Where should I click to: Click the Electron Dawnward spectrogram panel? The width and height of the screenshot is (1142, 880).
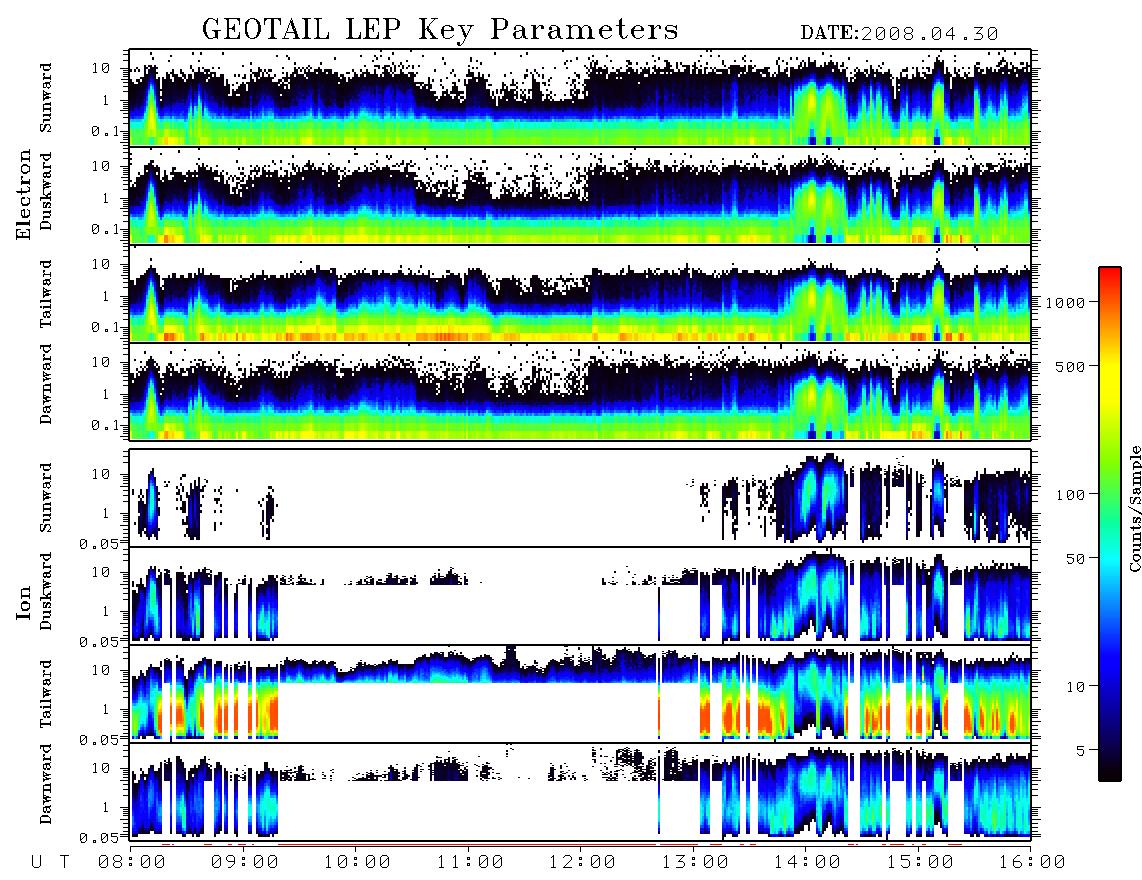580,392
